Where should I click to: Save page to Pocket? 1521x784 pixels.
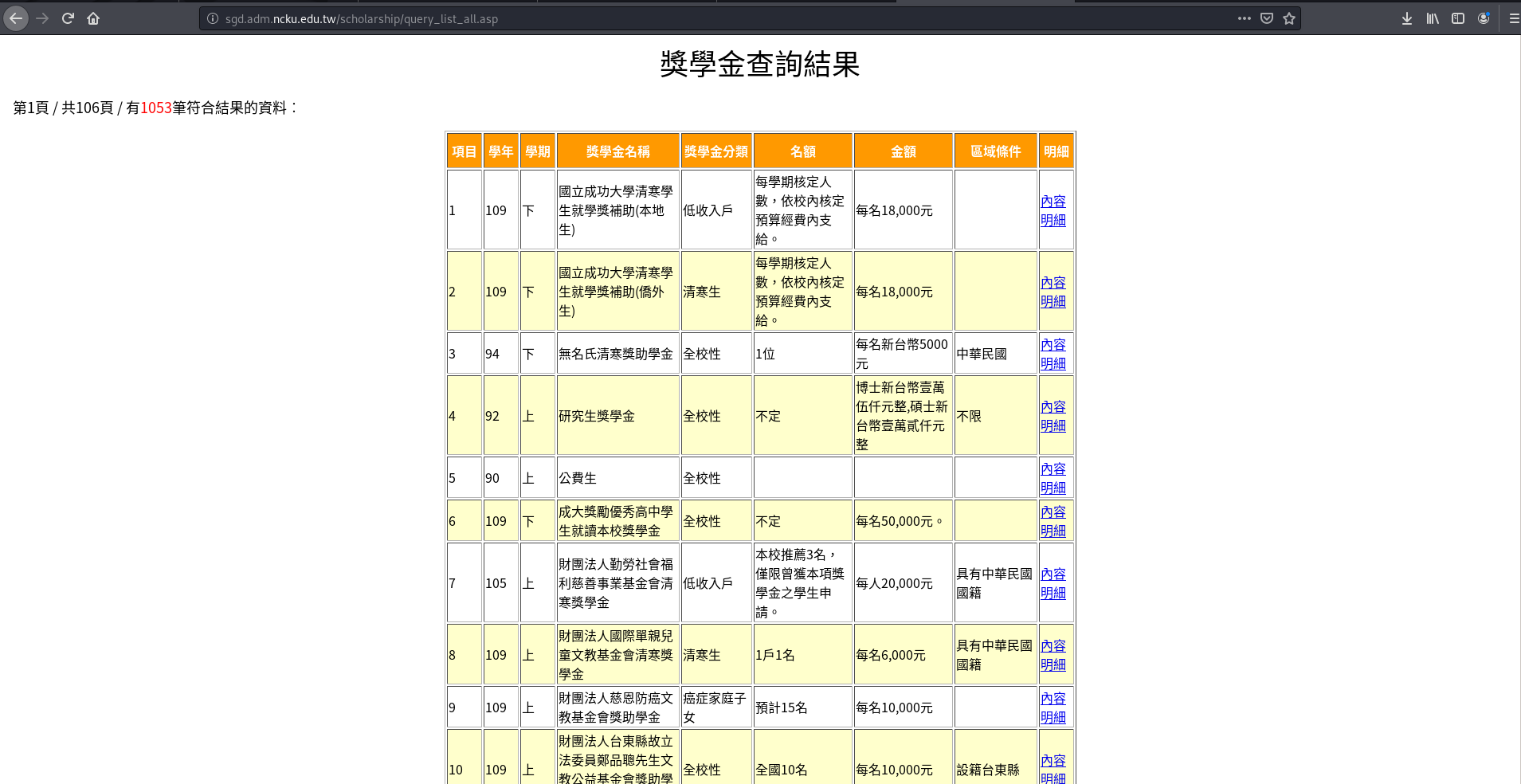click(x=1267, y=18)
